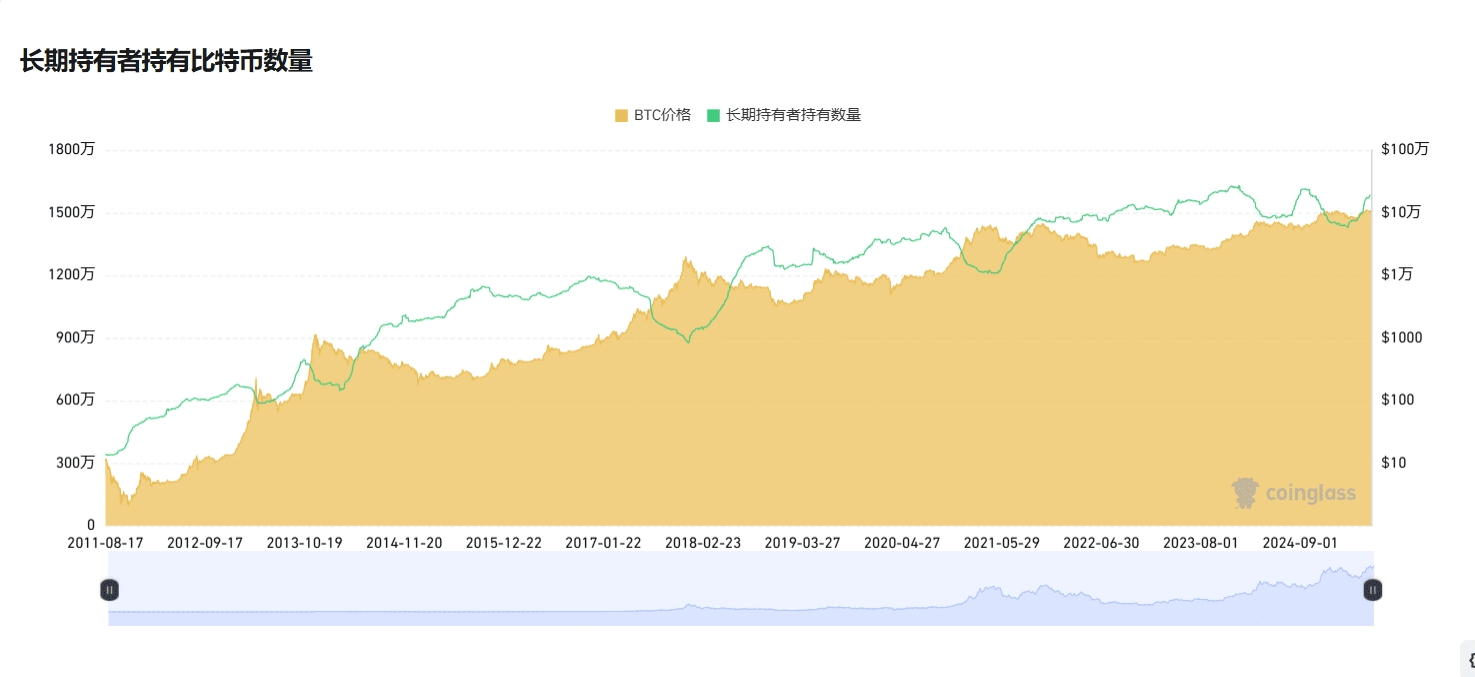The width and height of the screenshot is (1475, 677).
Task: Click the 2015-12-22 date axis label
Action: coord(504,543)
